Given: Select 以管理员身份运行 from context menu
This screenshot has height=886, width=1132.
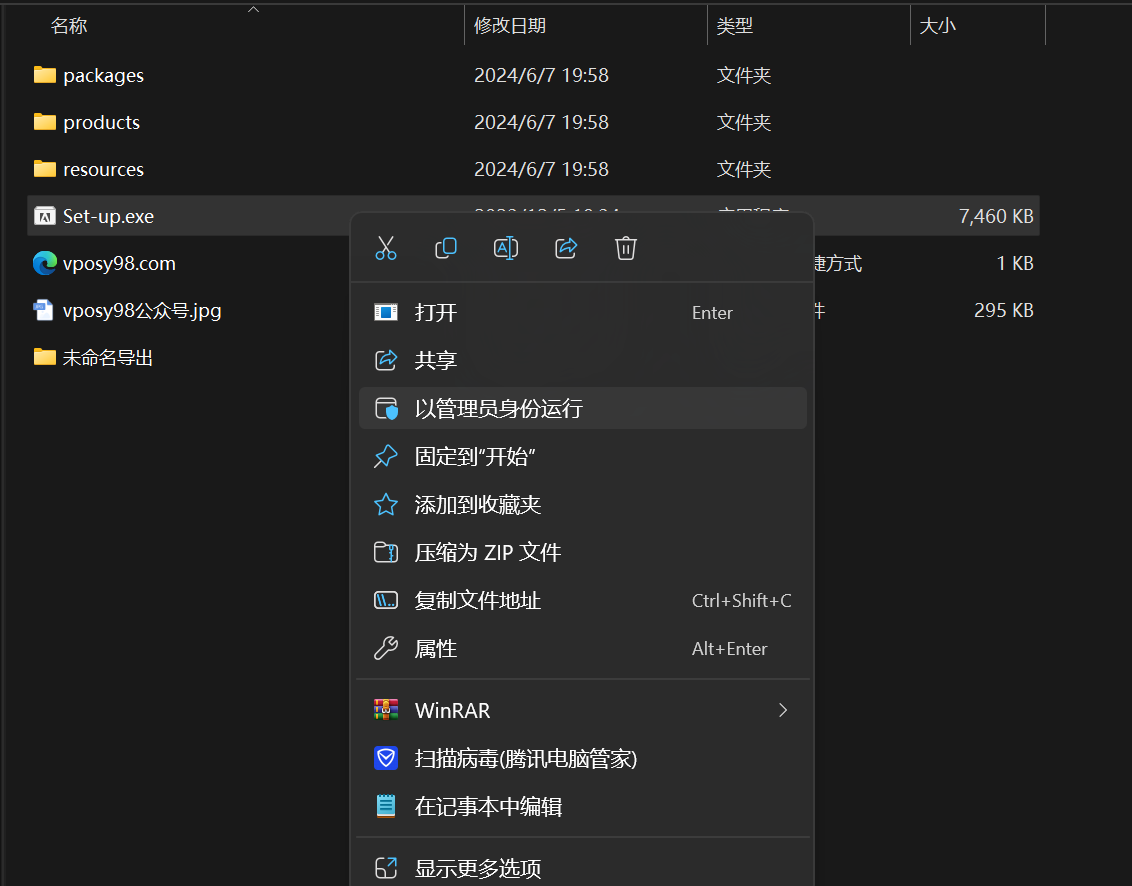Looking at the screenshot, I should click(x=498, y=409).
